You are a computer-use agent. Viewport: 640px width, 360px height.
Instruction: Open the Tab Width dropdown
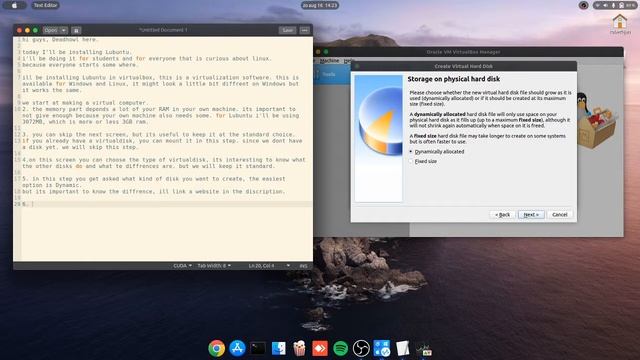pyautogui.click(x=214, y=266)
